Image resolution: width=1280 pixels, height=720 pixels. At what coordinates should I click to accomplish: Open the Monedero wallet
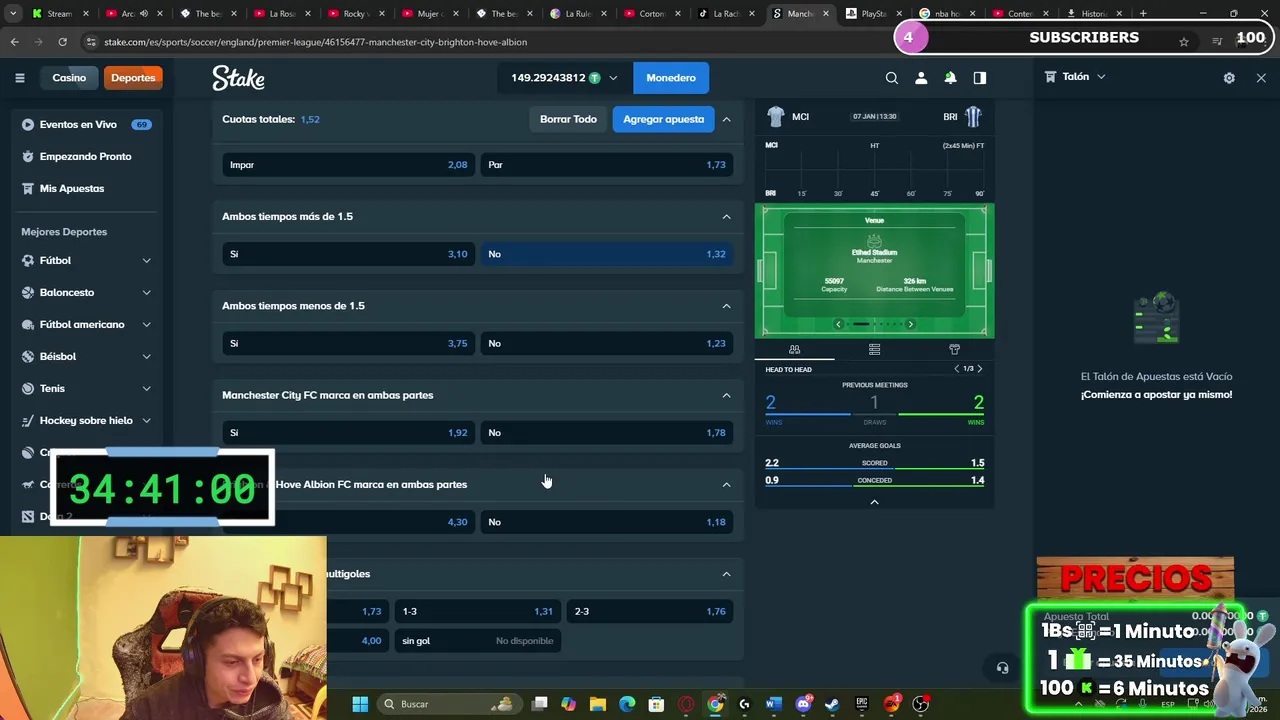(671, 78)
